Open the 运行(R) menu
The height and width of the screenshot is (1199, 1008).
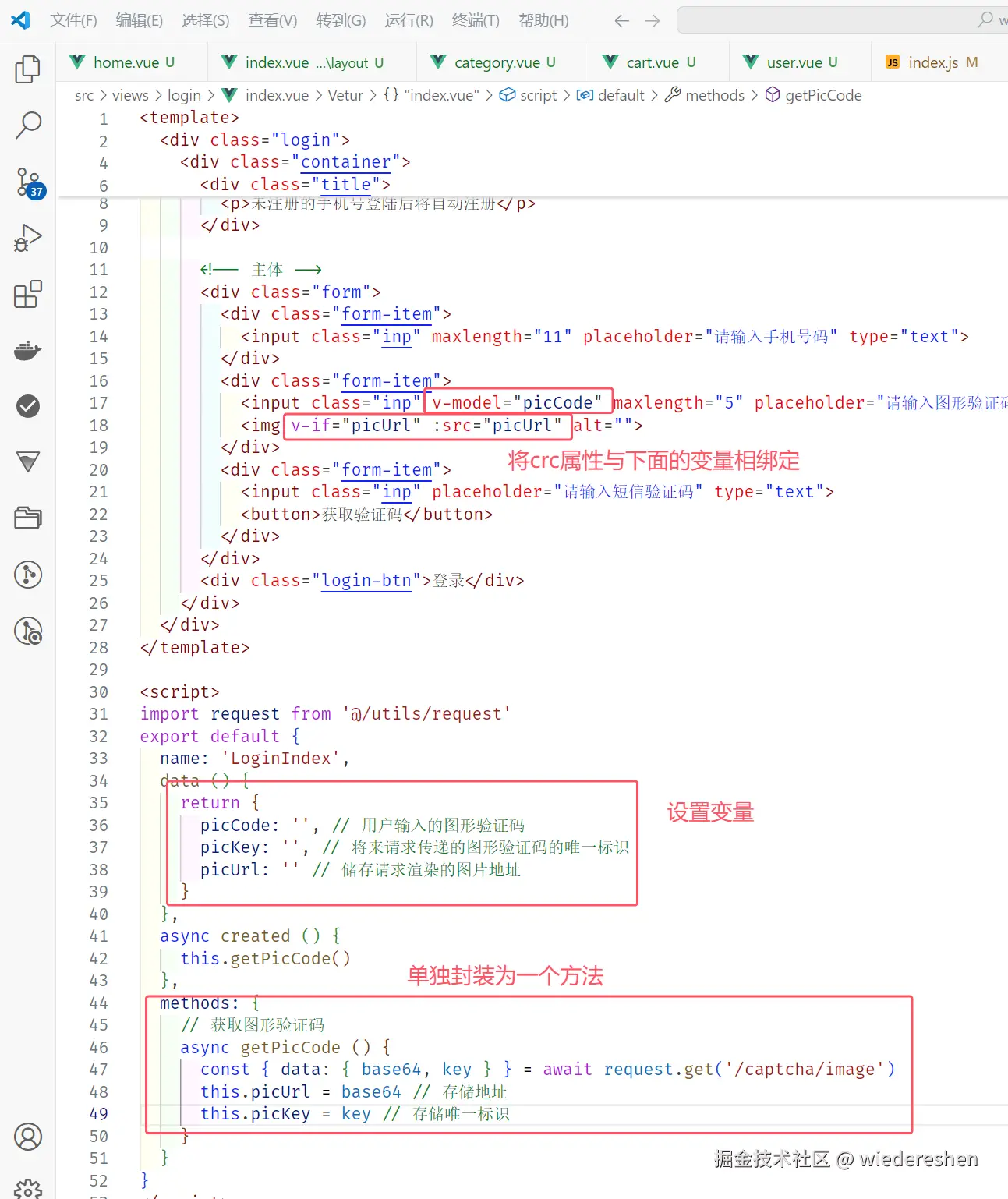tap(409, 20)
